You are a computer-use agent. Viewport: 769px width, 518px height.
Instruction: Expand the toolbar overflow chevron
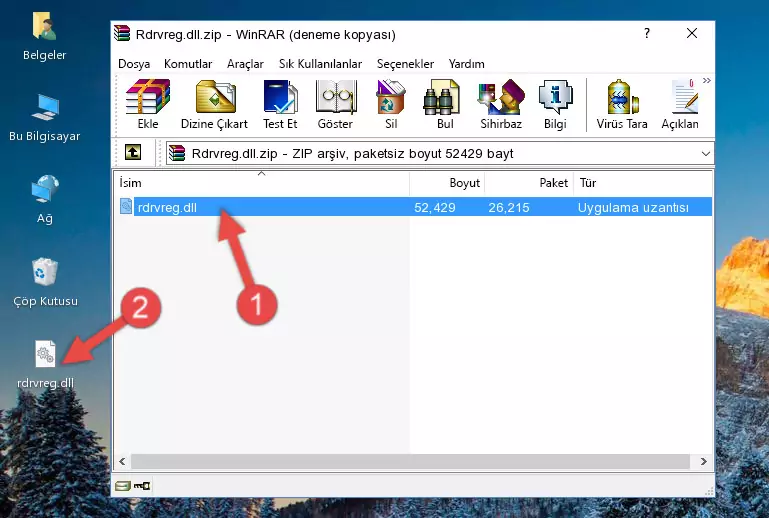(x=706, y=81)
